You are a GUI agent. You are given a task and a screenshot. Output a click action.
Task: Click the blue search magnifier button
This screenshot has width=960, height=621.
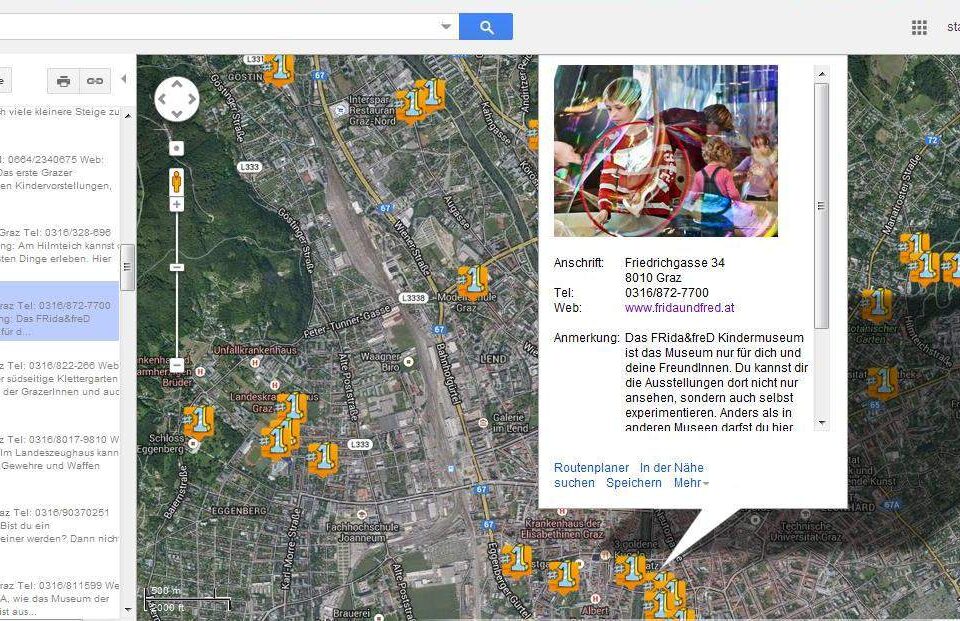click(486, 27)
